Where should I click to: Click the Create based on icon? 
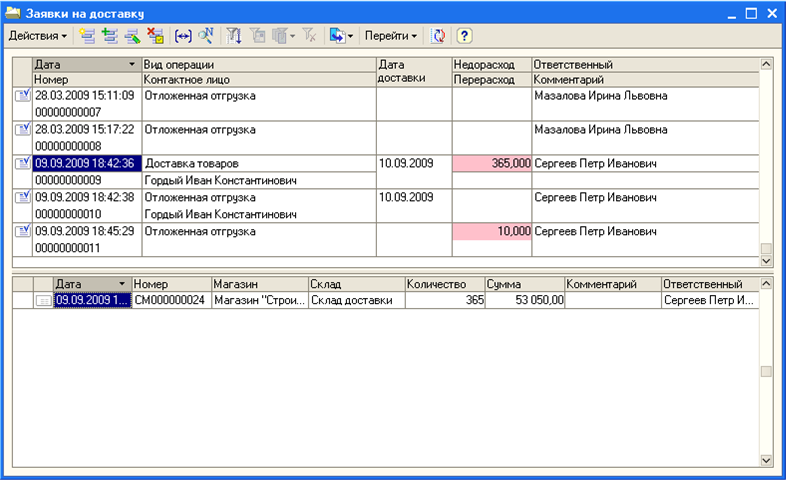[337, 36]
